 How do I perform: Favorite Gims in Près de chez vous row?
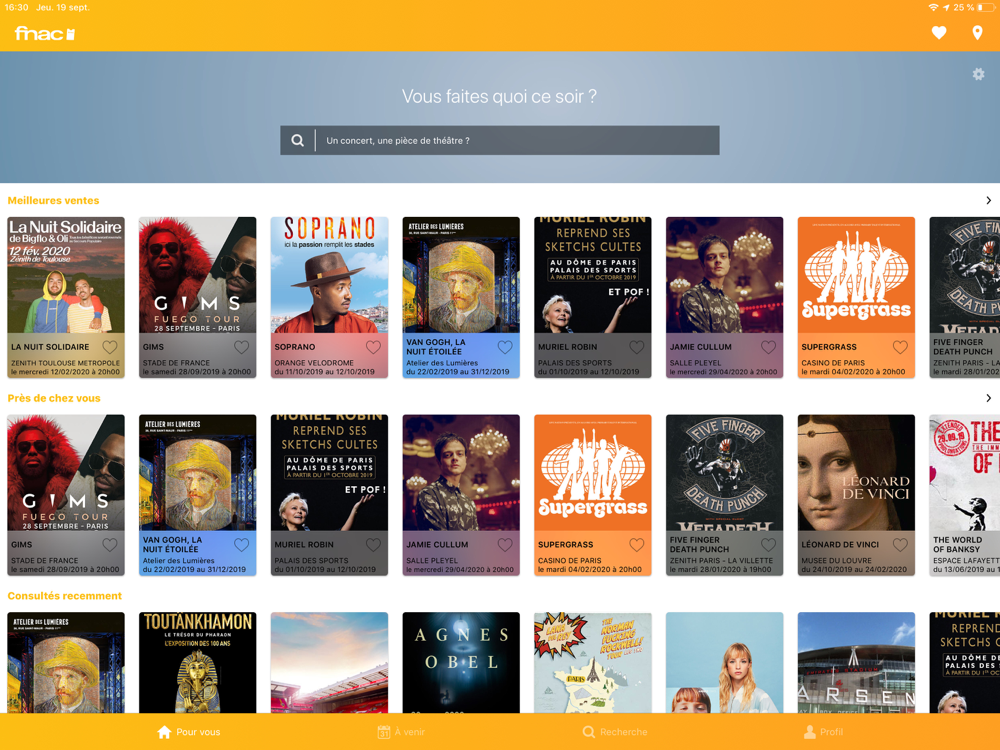[110, 545]
